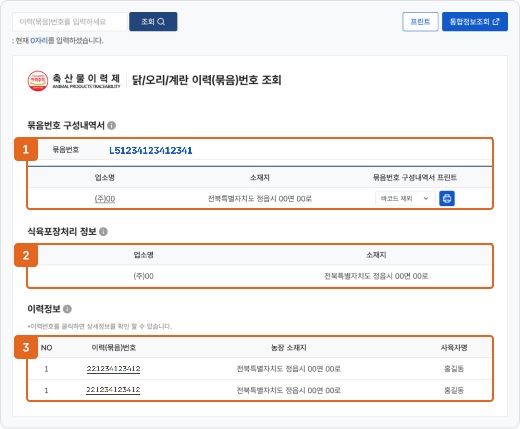Open the 바코드 제외 dropdown
The width and height of the screenshot is (520, 429).
pos(405,198)
